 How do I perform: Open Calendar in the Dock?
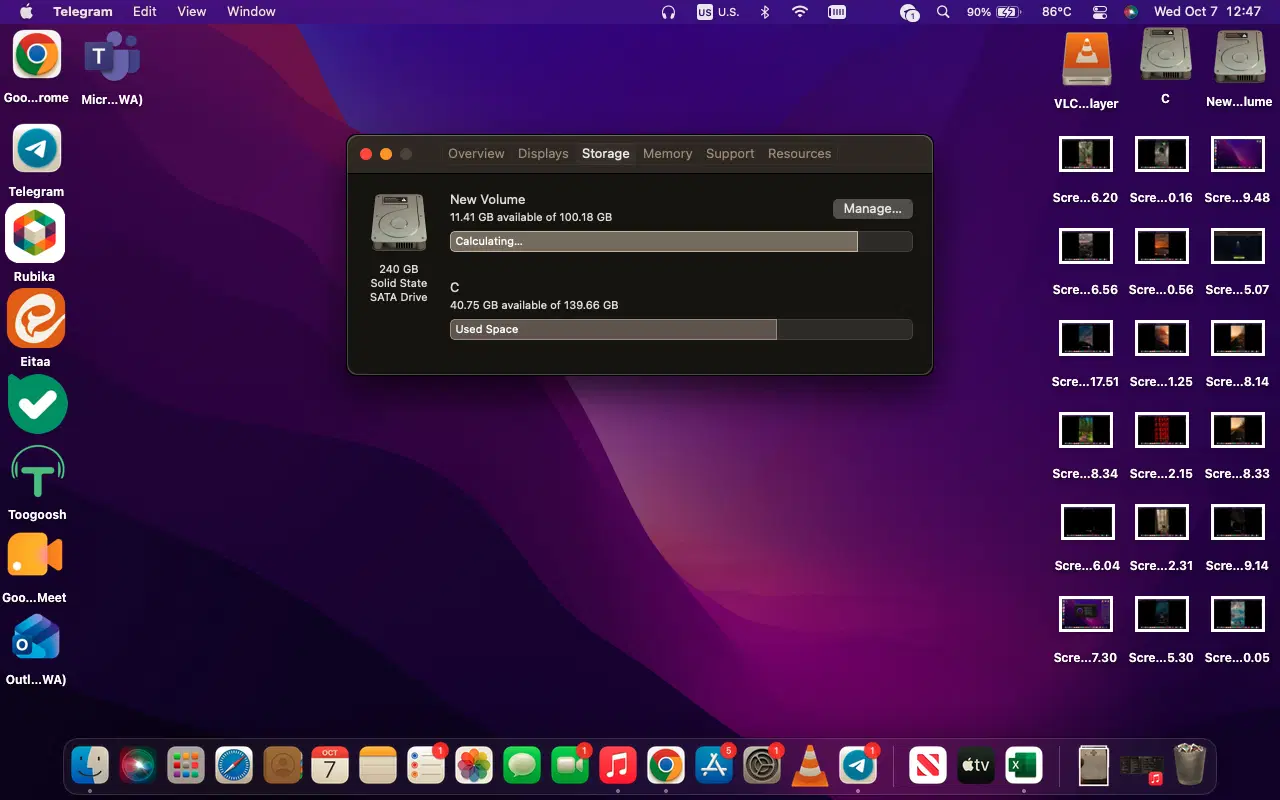(330, 766)
